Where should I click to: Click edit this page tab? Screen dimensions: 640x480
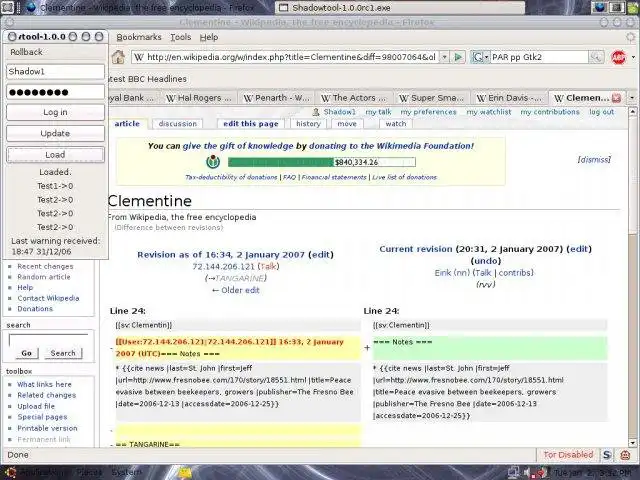[x=251, y=124]
